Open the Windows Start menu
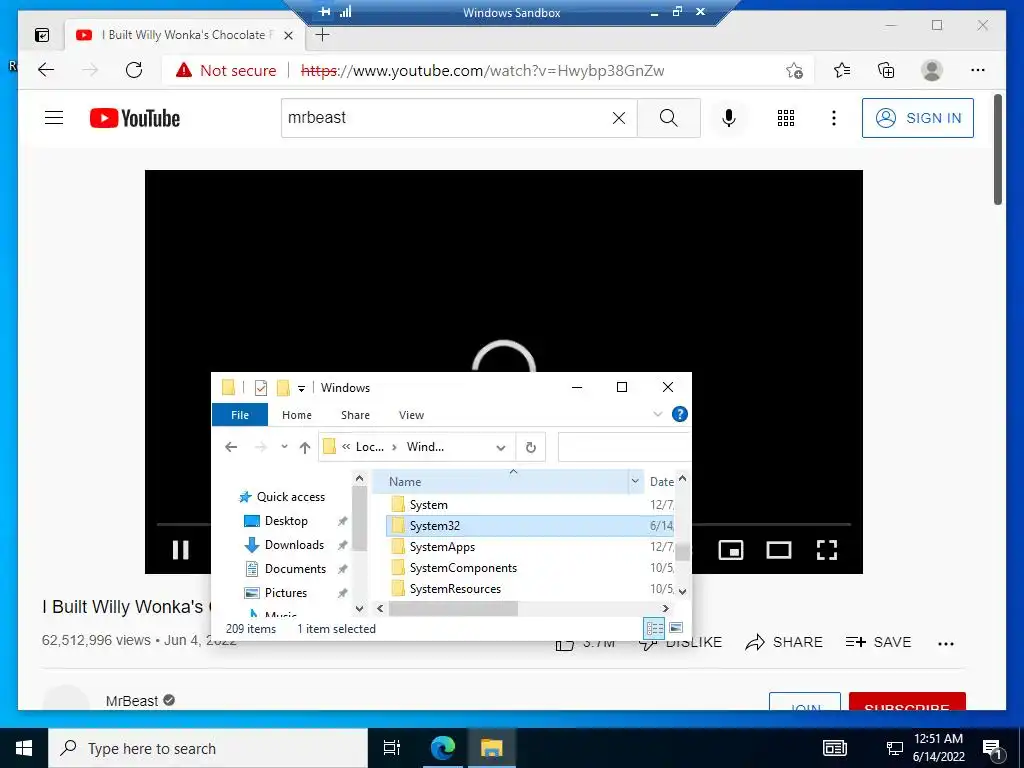Screen dimensions: 1024x768 (24, 748)
